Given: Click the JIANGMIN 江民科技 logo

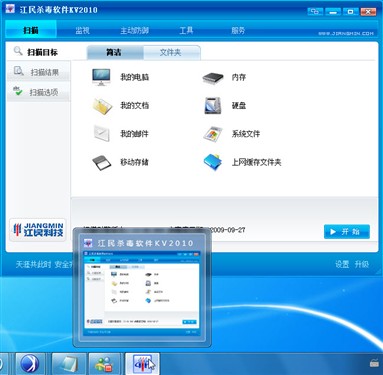Looking at the screenshot, I should tap(38, 230).
